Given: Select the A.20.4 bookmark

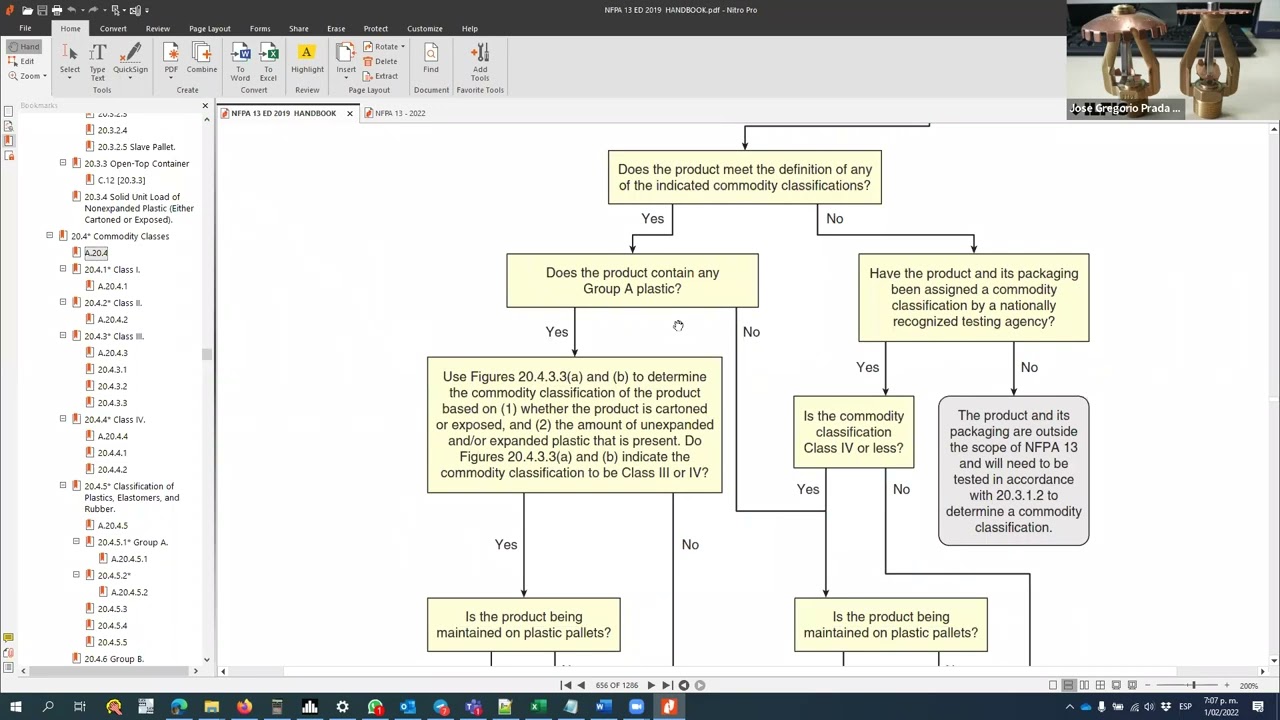Looking at the screenshot, I should pos(96,253).
